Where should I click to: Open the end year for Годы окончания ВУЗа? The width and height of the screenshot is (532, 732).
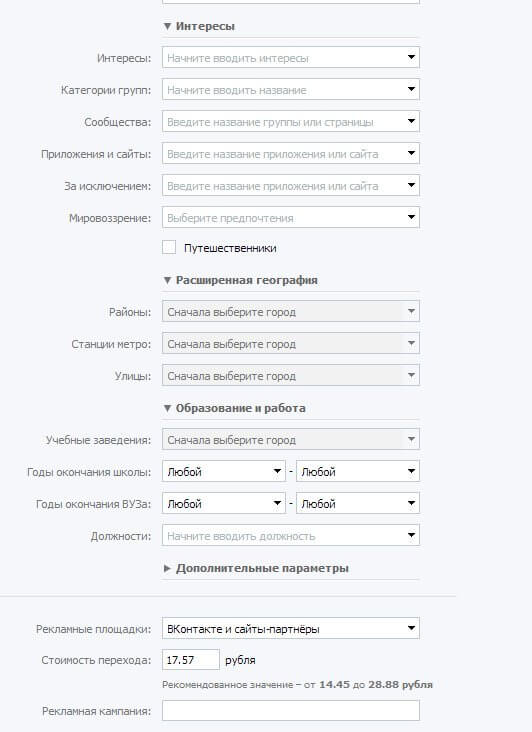[358, 503]
